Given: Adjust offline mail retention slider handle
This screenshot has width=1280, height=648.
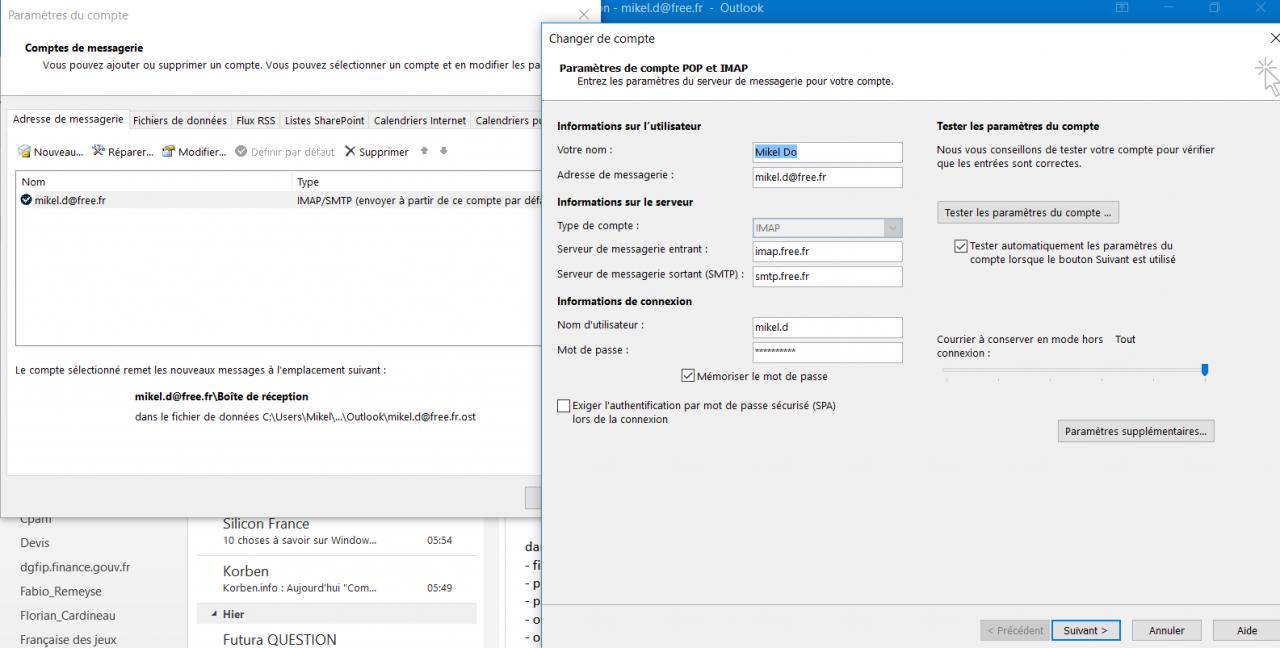Looking at the screenshot, I should pyautogui.click(x=1204, y=370).
